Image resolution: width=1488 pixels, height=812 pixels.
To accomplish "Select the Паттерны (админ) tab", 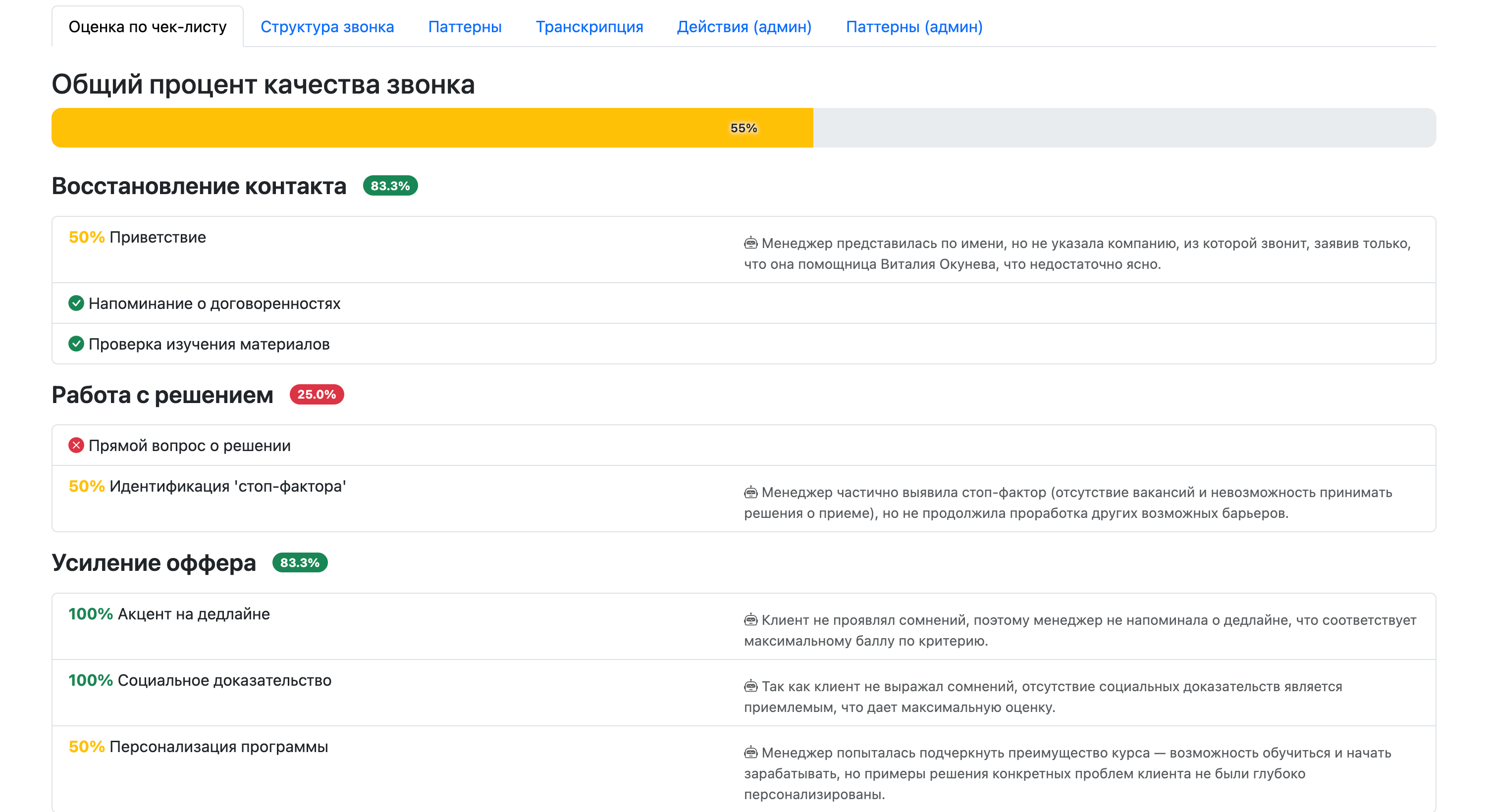I will 914,27.
